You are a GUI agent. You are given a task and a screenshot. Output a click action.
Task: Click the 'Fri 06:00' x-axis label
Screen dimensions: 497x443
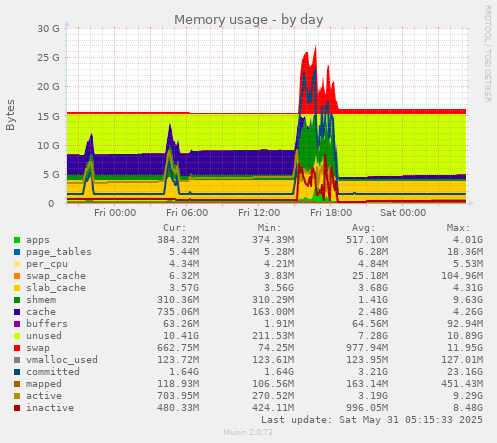[187, 213]
